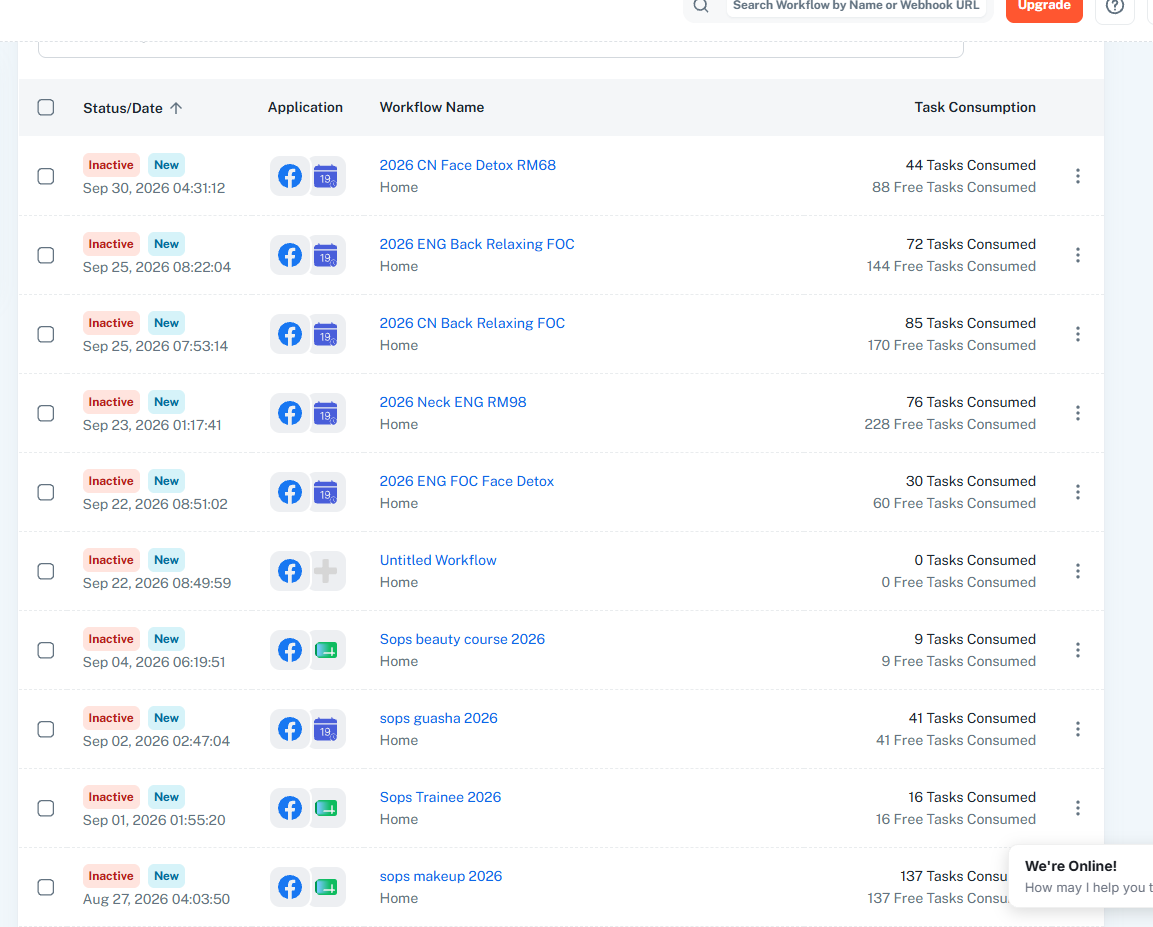Click calendar app icon for sops guasha 2026

326,729
